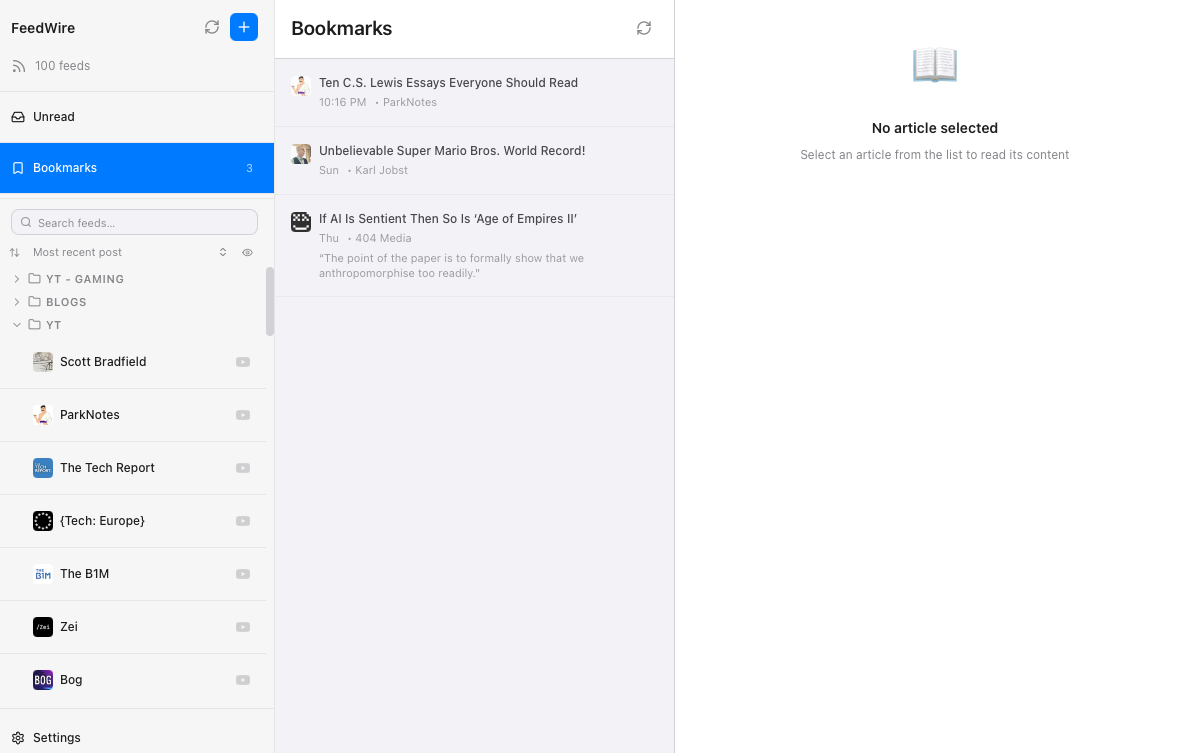Click the 100 feeds count text
1184x753 pixels.
point(63,66)
